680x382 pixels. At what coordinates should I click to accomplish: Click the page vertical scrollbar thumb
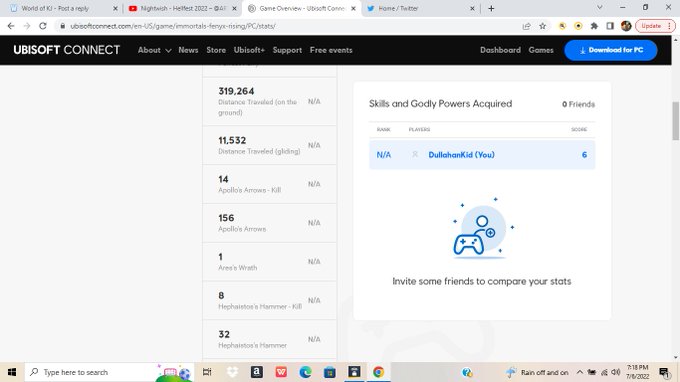(675, 121)
